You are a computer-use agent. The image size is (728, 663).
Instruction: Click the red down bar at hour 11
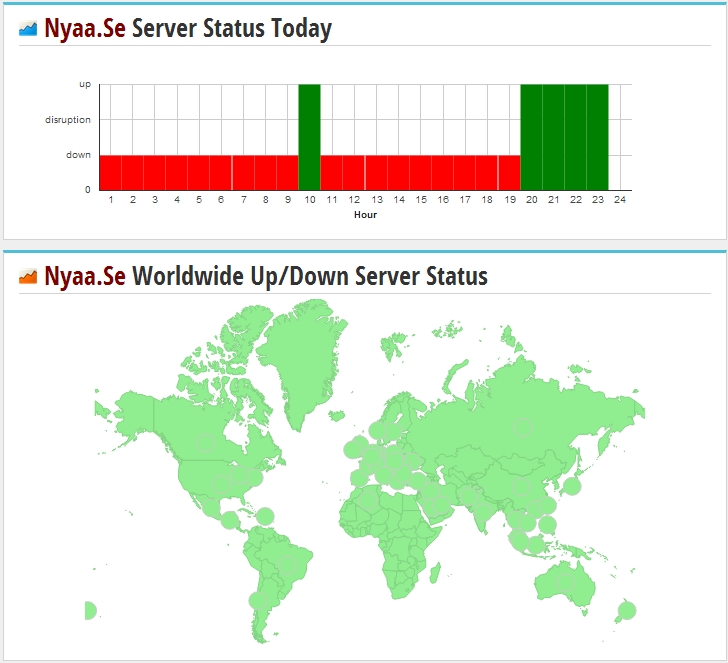click(332, 173)
